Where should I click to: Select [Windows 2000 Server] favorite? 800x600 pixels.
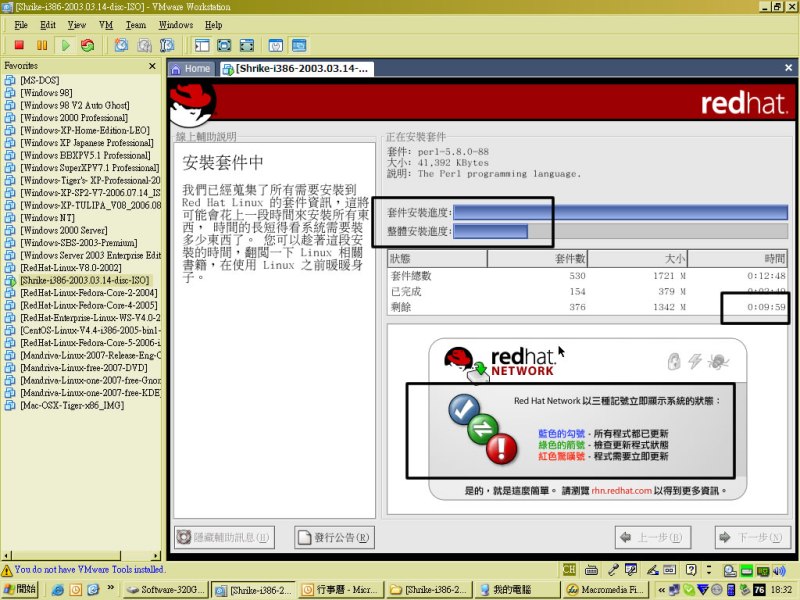64,230
